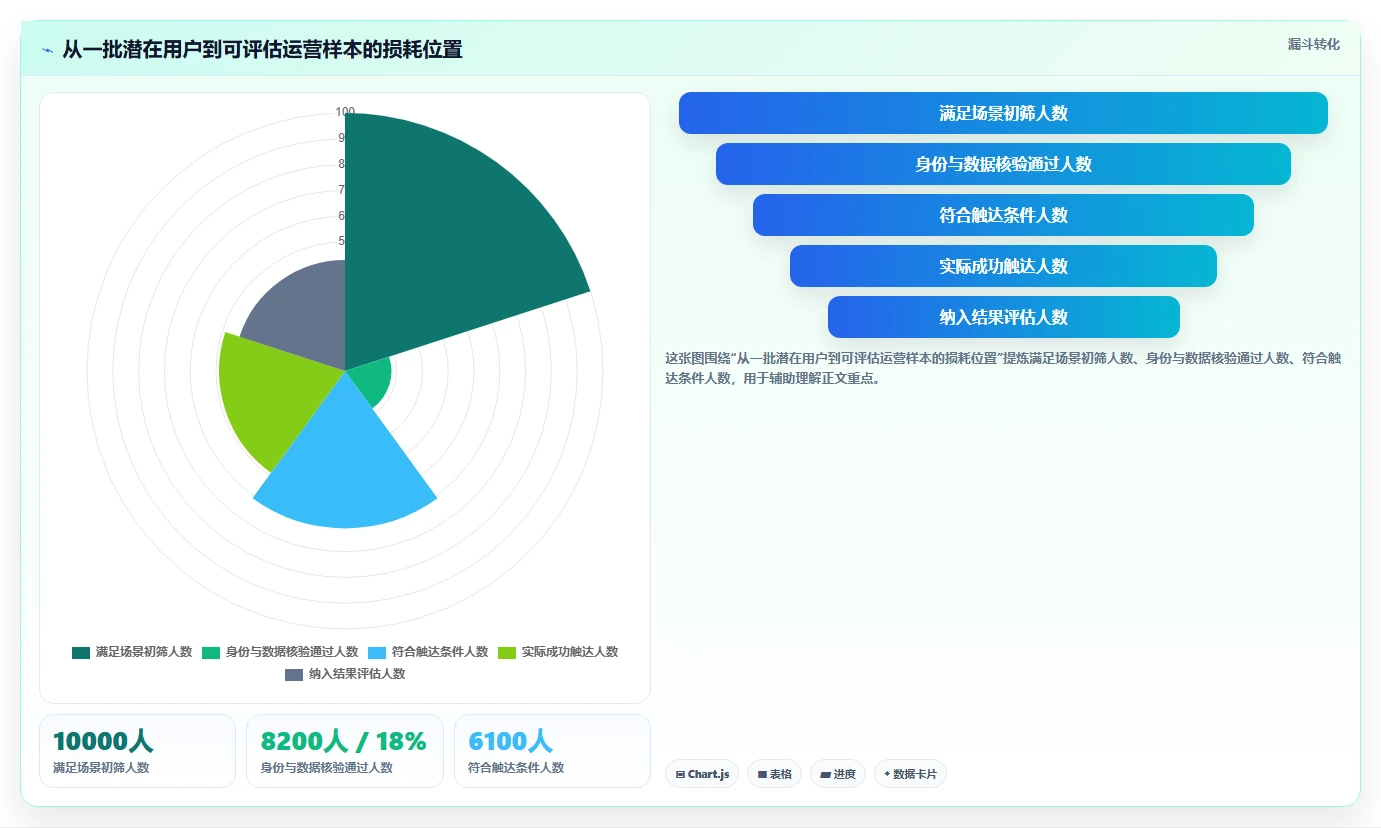
Task: Click the dark teal polar chart segment
Action: pos(440,240)
